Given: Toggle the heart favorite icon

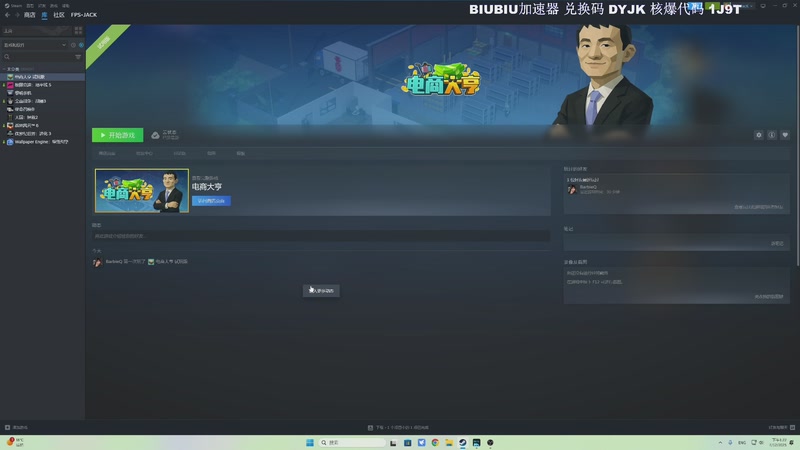Looking at the screenshot, I should 785,135.
